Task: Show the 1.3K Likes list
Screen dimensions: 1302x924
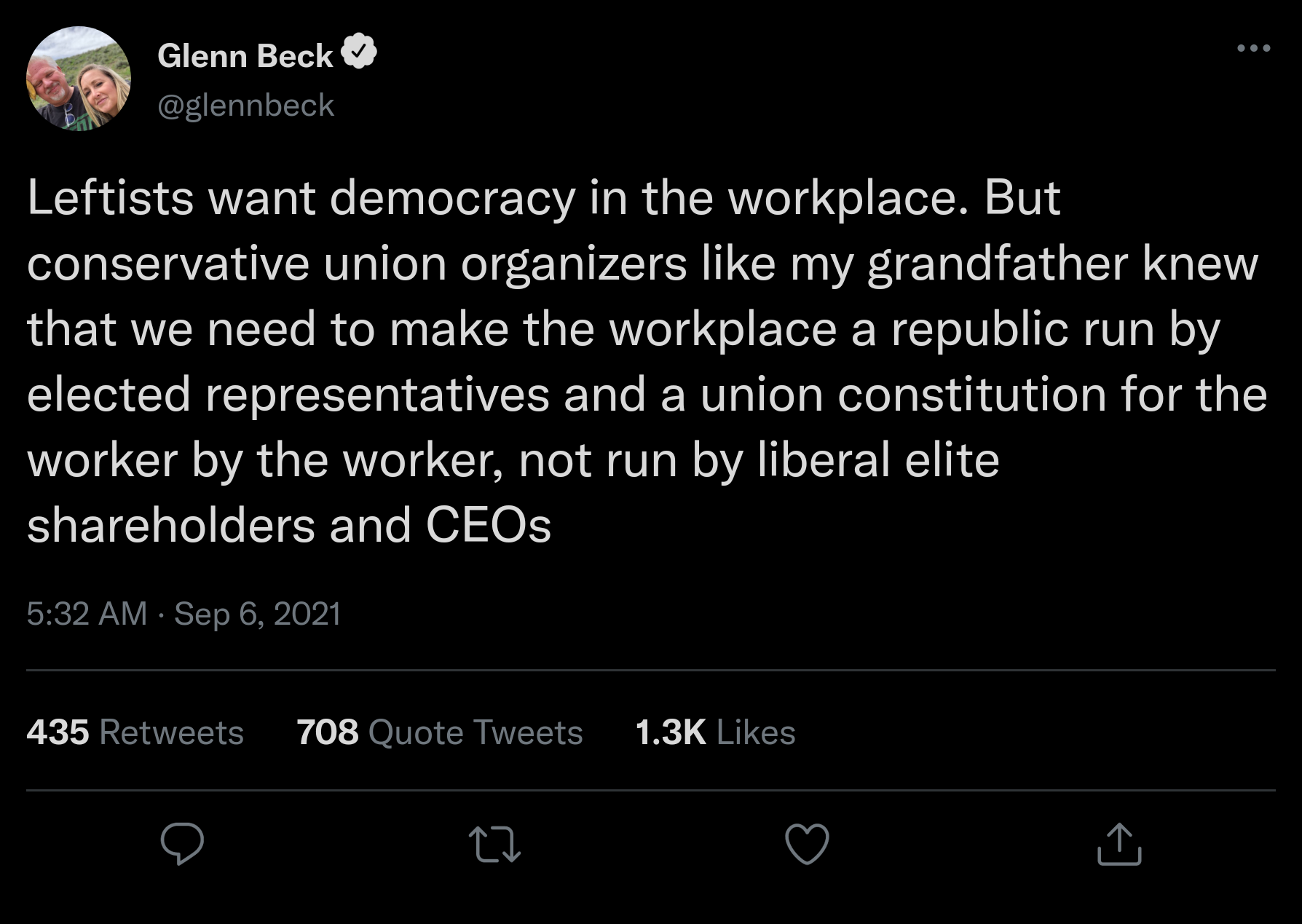Action: (x=715, y=732)
